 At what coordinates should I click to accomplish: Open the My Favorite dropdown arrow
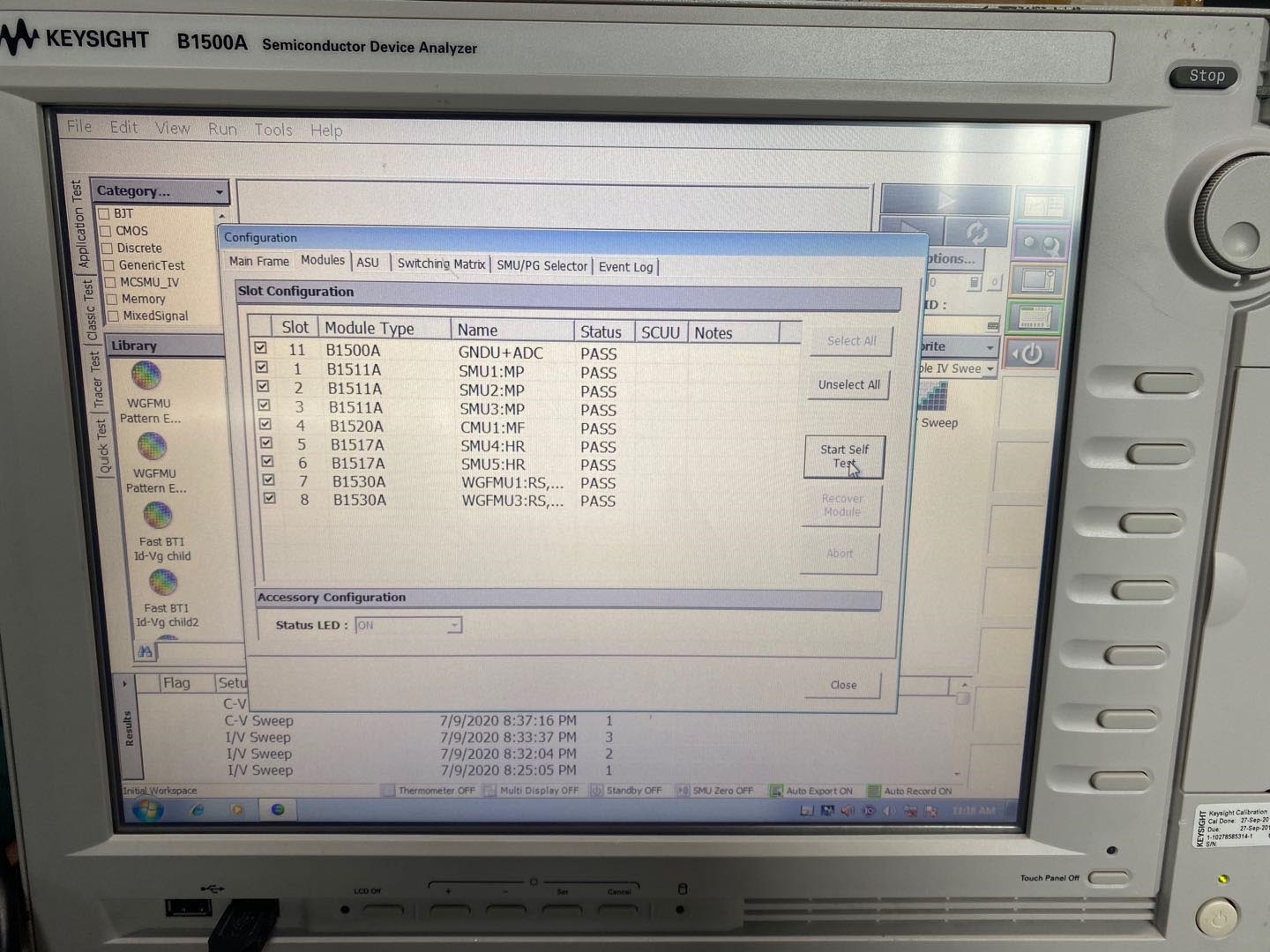click(990, 347)
